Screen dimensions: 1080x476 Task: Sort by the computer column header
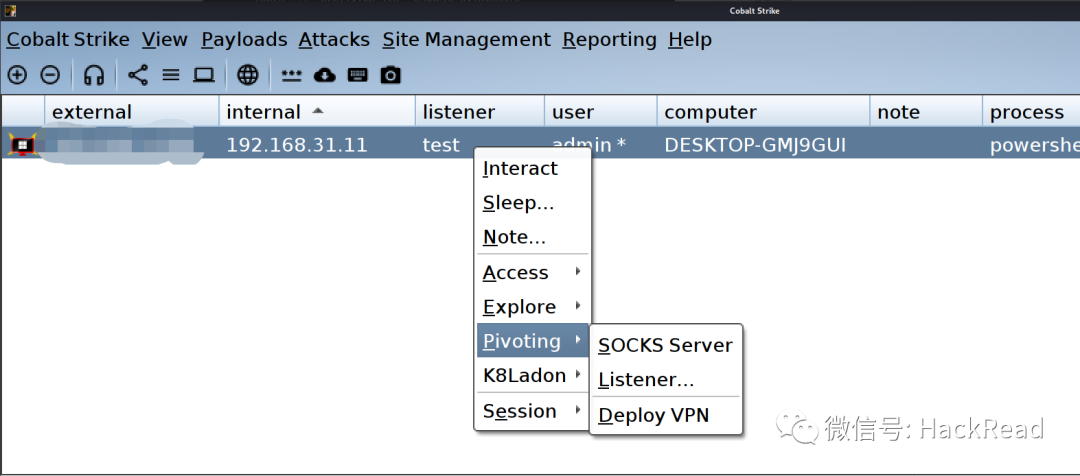coord(763,112)
